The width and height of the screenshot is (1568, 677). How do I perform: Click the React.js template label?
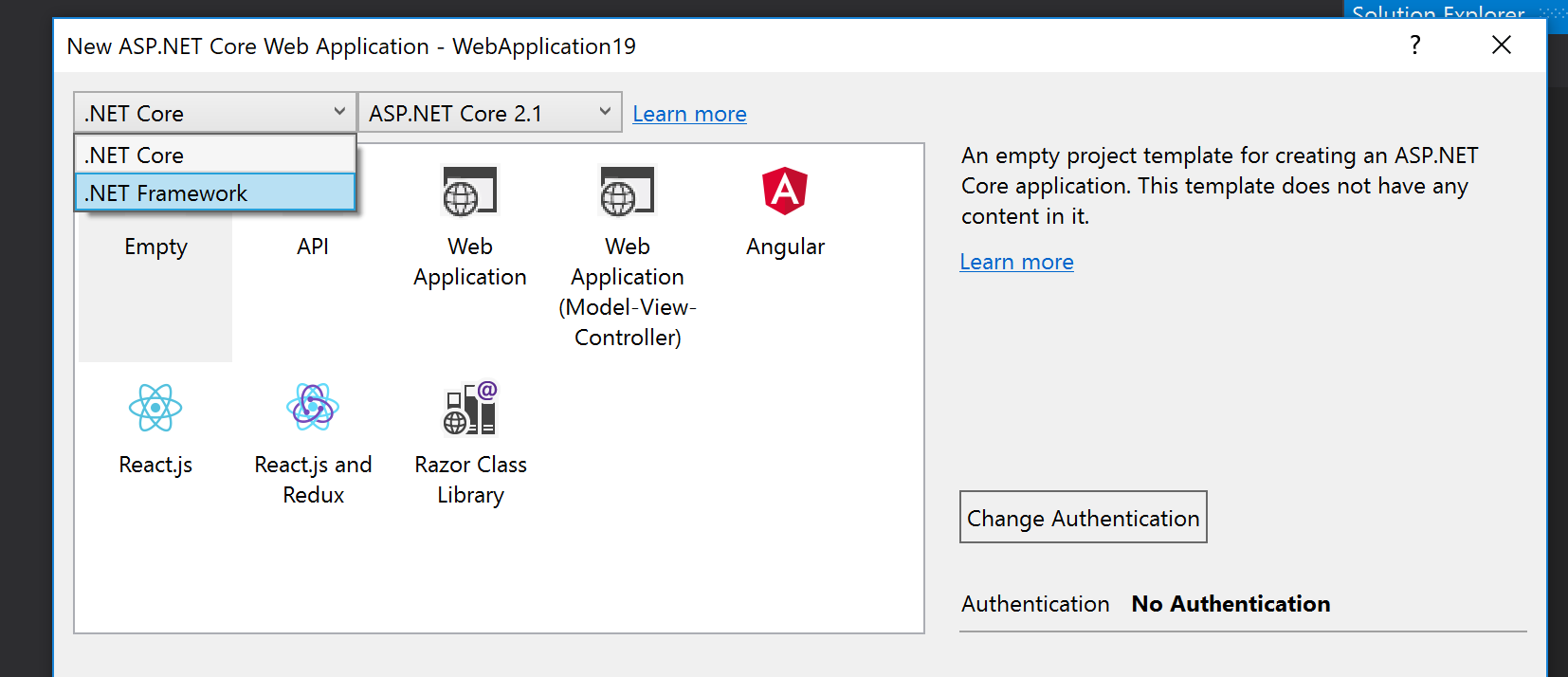tap(155, 465)
